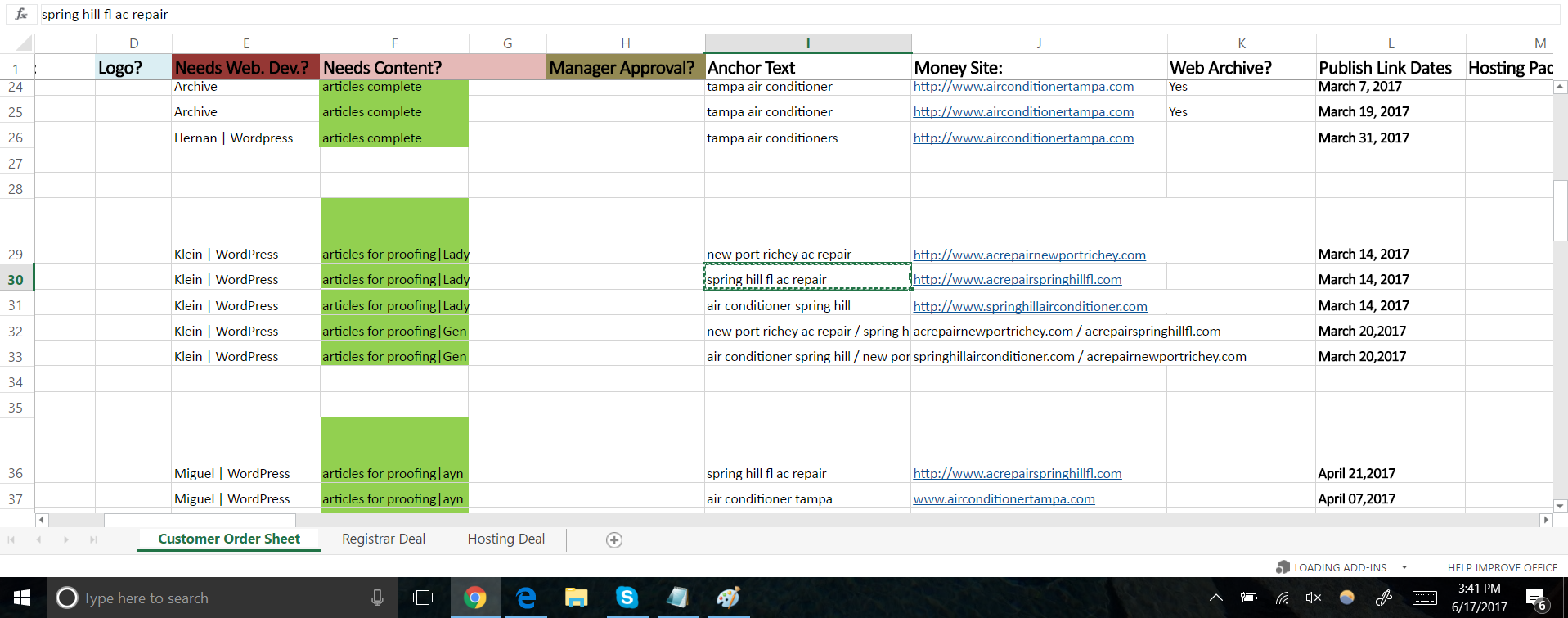Click the insert function fx icon

tap(21, 14)
